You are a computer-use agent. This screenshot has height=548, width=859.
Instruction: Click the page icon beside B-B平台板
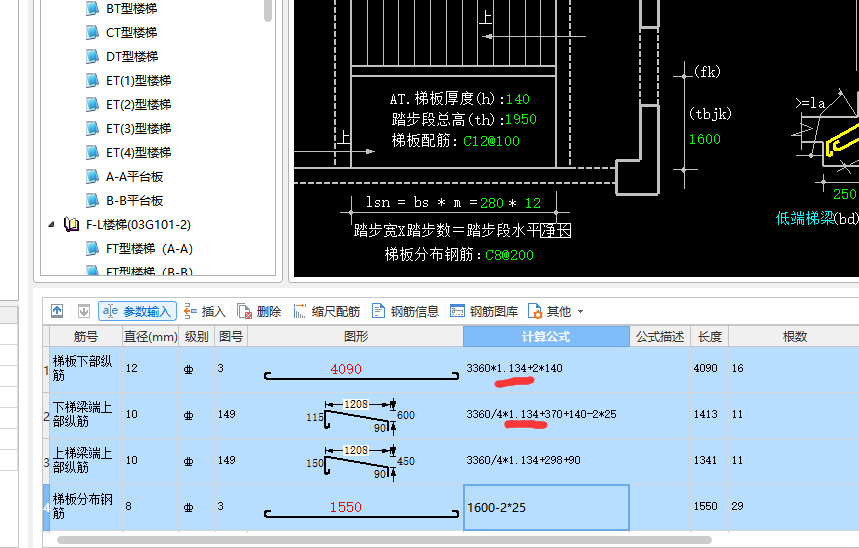click(x=92, y=201)
